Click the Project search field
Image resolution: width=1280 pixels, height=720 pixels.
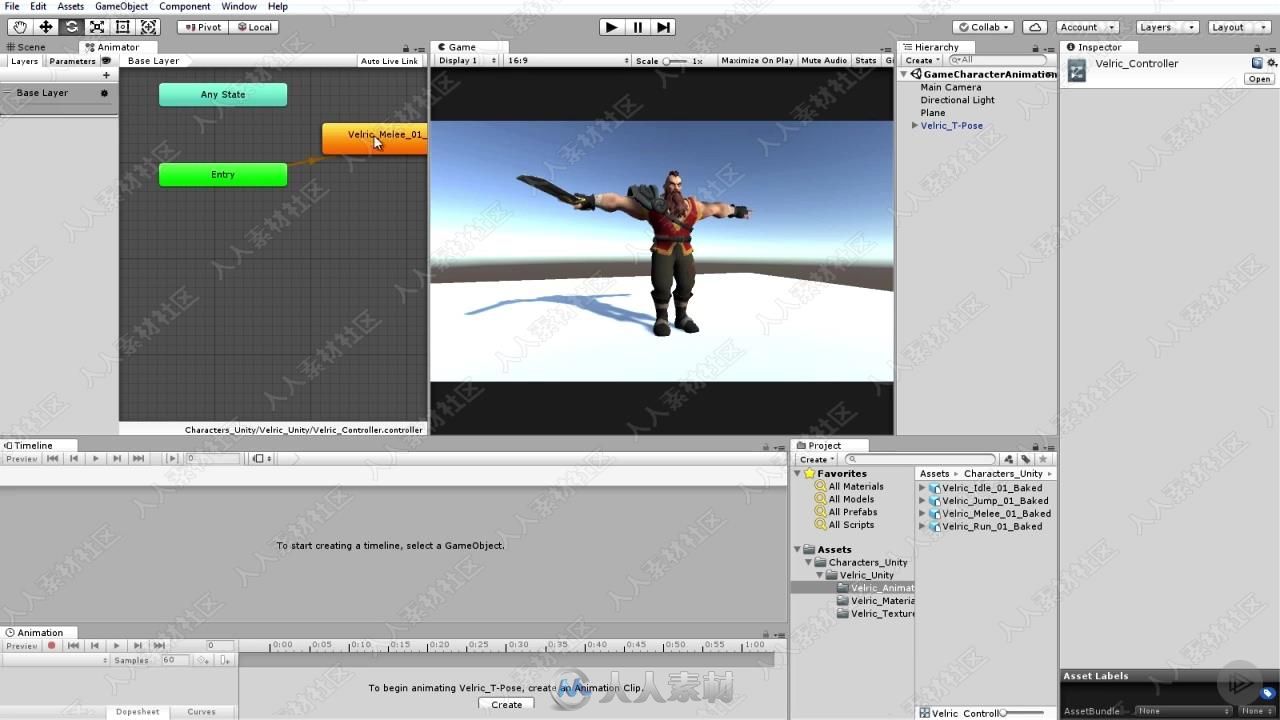tap(920, 459)
